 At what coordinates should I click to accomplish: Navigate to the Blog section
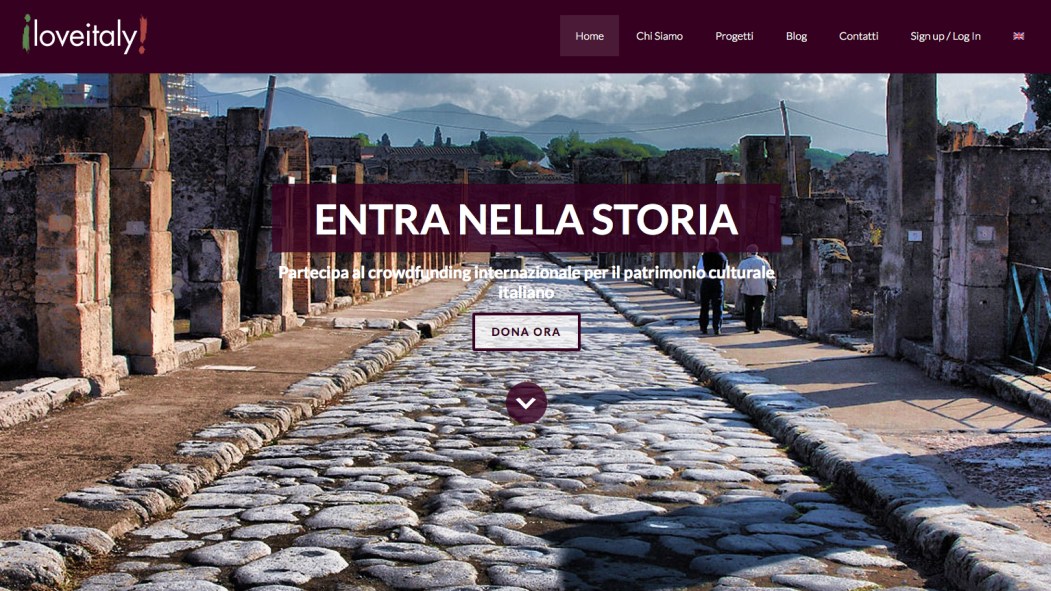(796, 36)
